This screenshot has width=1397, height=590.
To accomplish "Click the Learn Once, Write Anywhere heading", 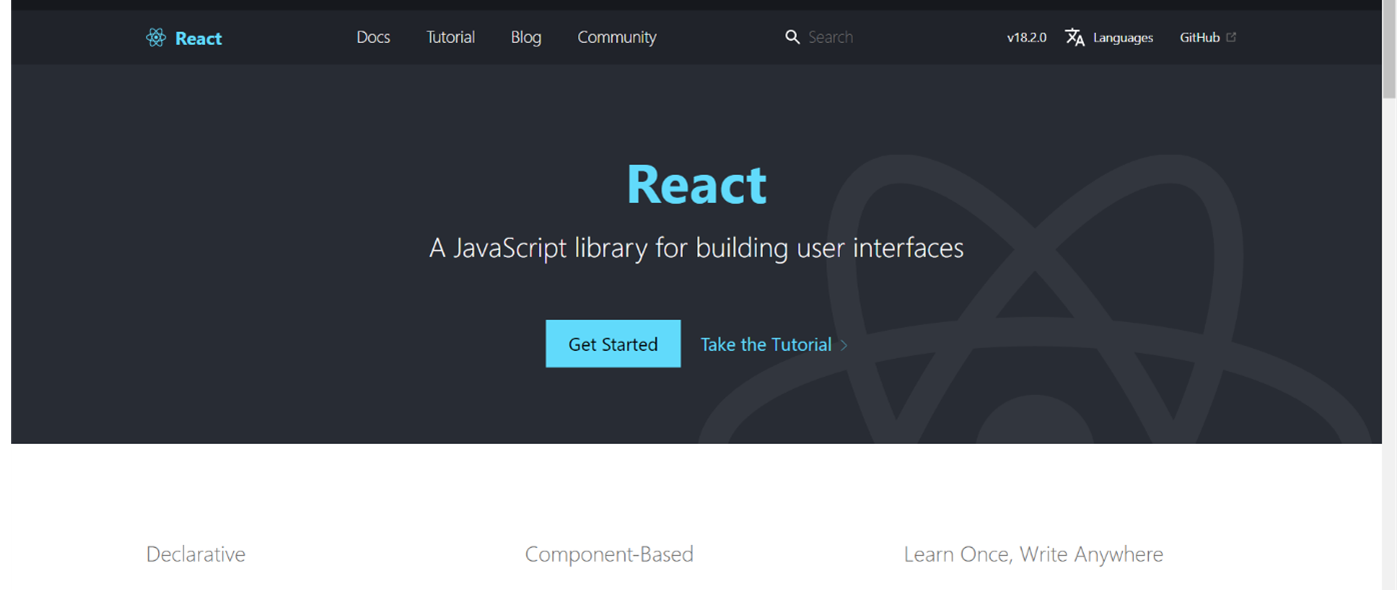I will click(x=1034, y=554).
